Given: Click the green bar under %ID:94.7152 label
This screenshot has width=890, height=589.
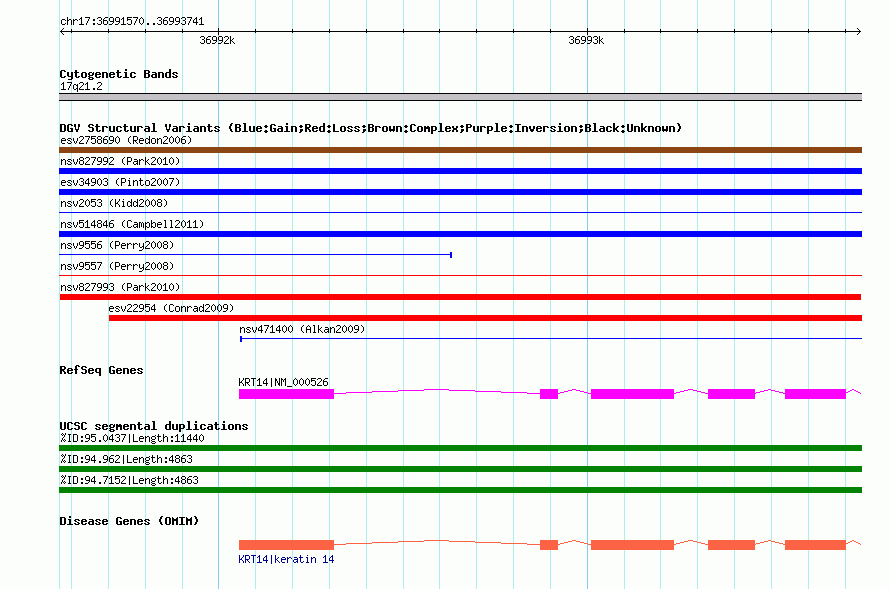Looking at the screenshot, I should click(x=460, y=490).
